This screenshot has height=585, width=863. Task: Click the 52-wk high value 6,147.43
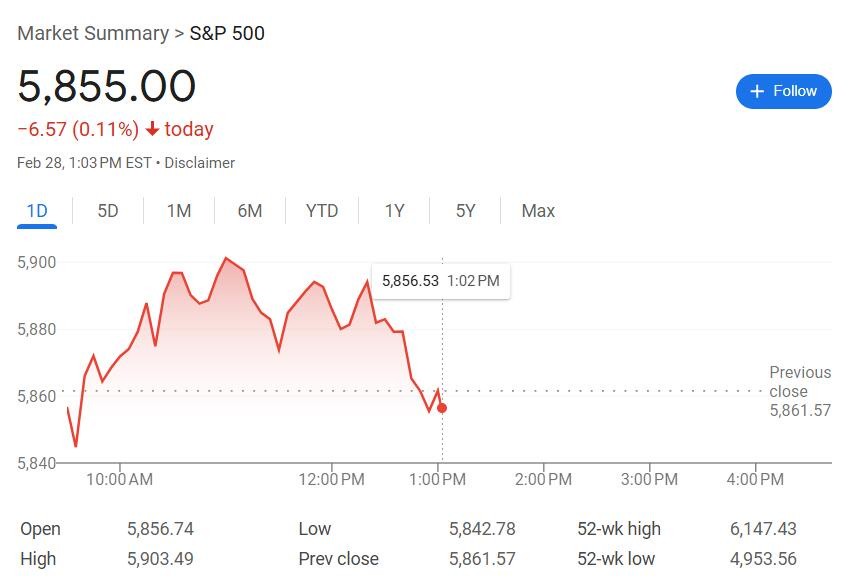tap(763, 529)
